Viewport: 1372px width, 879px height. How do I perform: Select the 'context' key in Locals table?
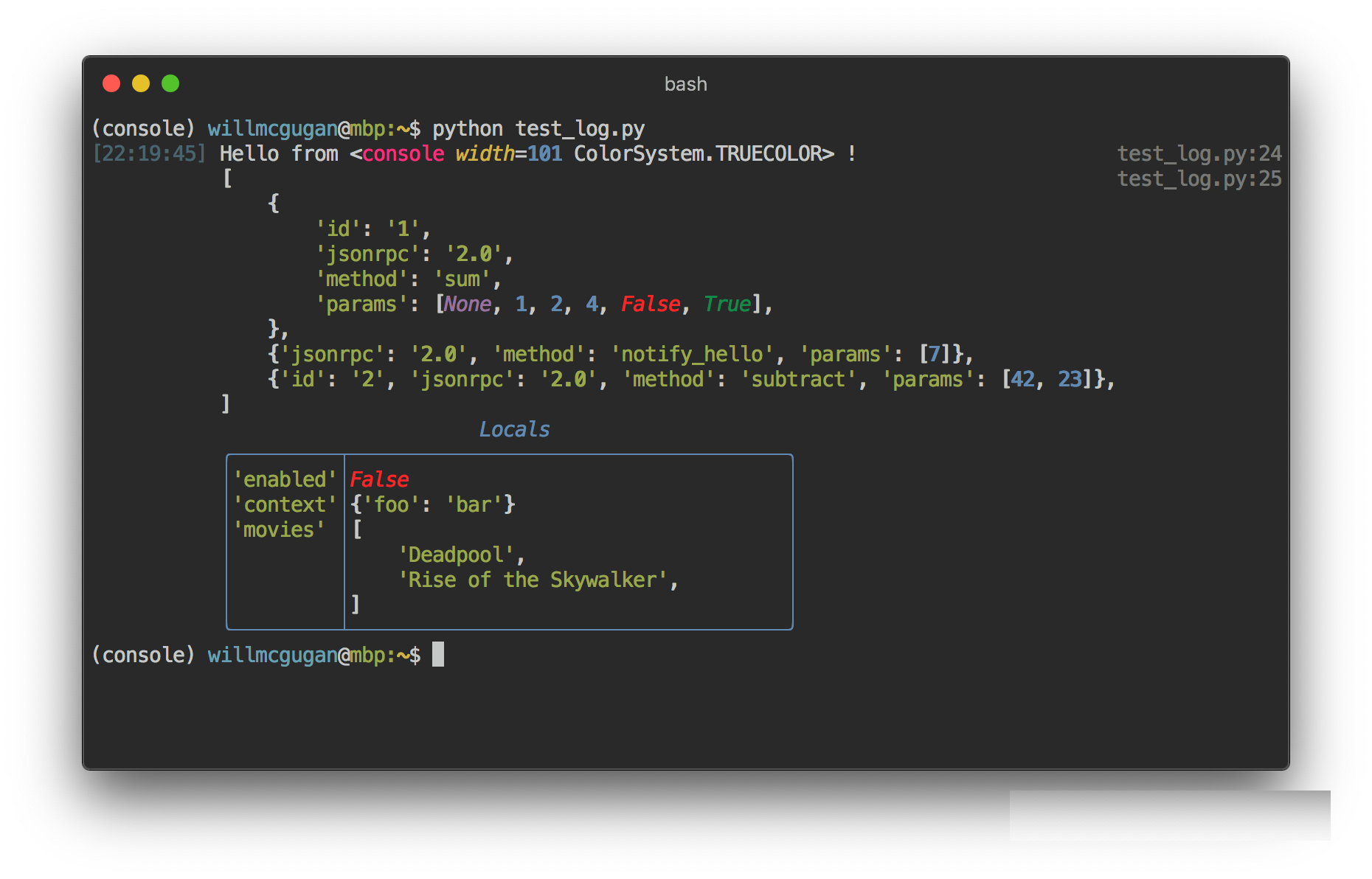click(285, 504)
